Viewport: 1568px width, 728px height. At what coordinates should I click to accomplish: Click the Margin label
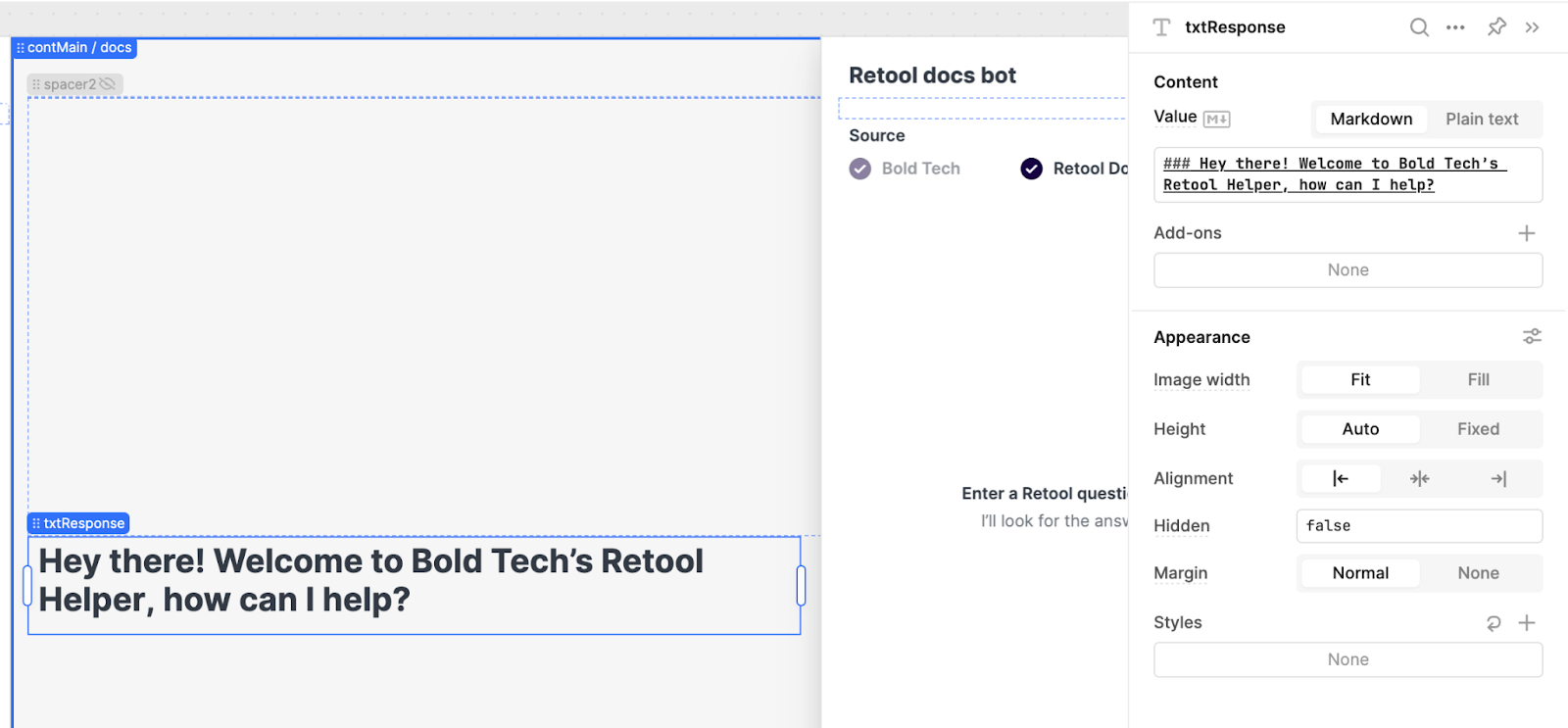tap(1180, 573)
